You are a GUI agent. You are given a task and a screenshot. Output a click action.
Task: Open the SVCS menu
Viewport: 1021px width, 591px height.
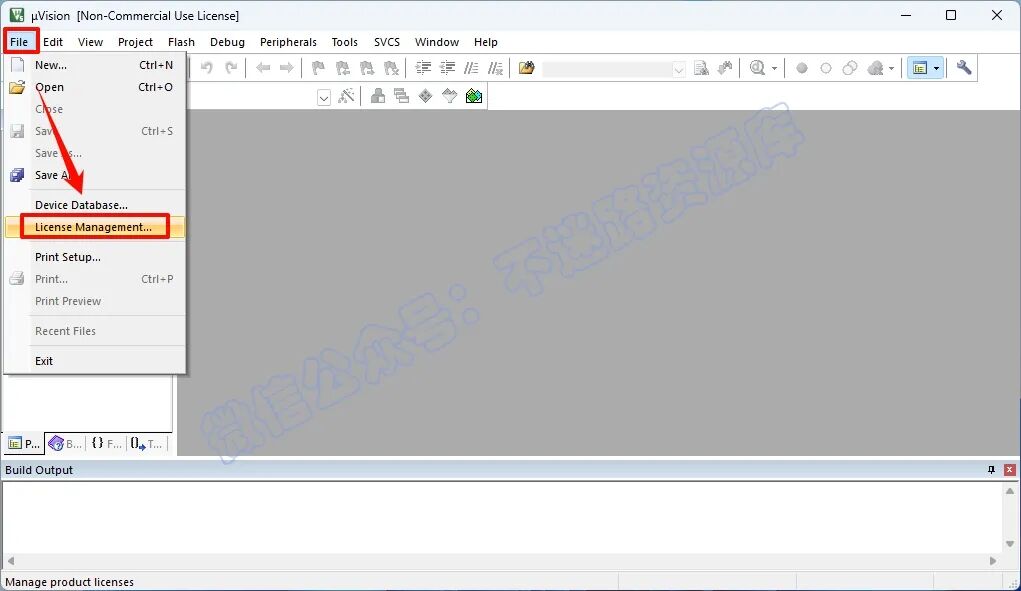click(387, 42)
